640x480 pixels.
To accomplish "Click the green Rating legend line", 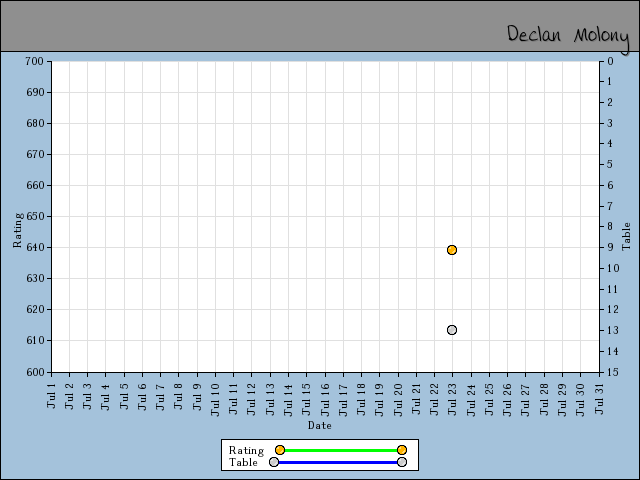I will [x=341, y=450].
